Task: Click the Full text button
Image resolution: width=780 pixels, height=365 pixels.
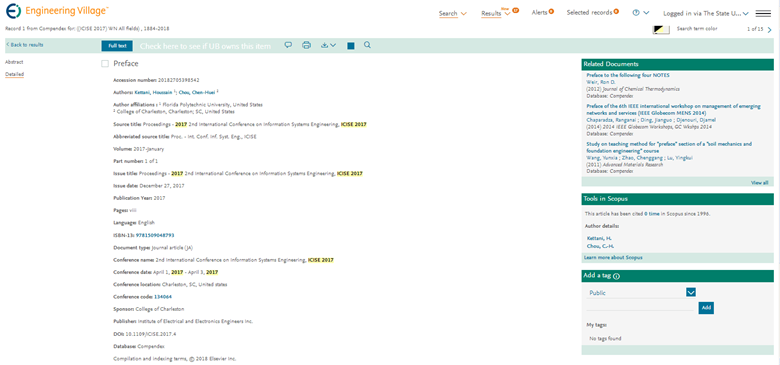Action: [117, 46]
